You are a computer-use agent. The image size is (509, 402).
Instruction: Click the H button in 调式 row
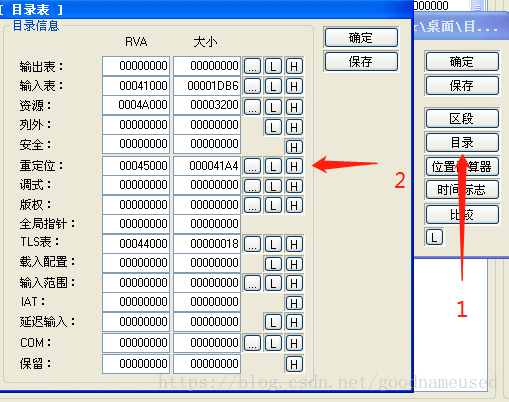294,186
